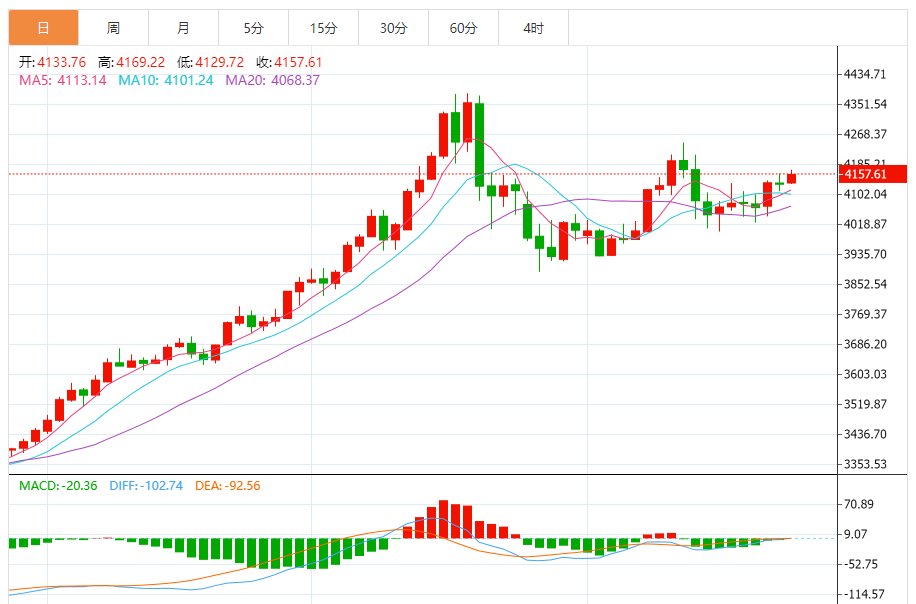
Task: Click the 3603.03 price axis label
Action: tap(865, 374)
